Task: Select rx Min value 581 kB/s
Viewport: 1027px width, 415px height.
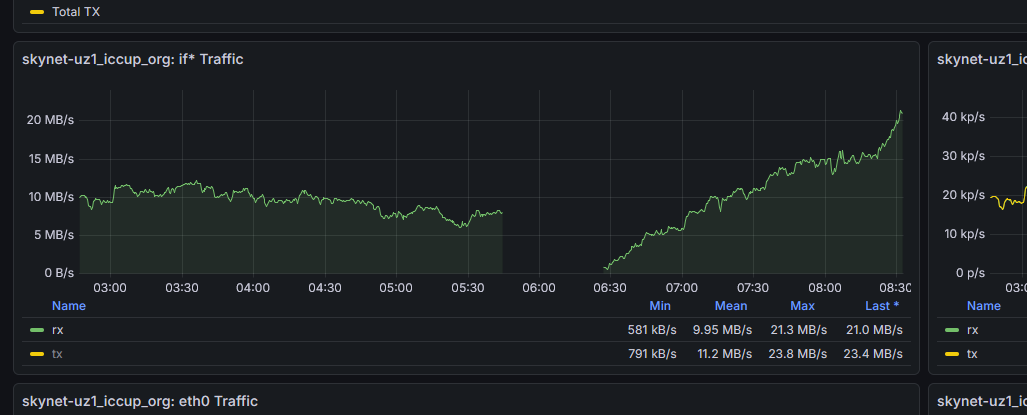Action: pyautogui.click(x=652, y=330)
